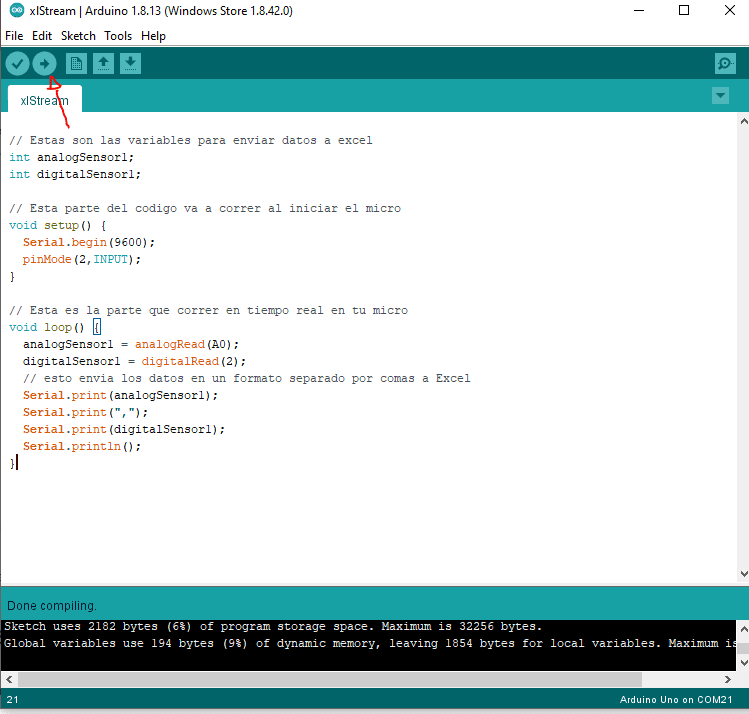Upload the sketch with the arrow button
Viewport: 749px width, 714px height.
44,64
